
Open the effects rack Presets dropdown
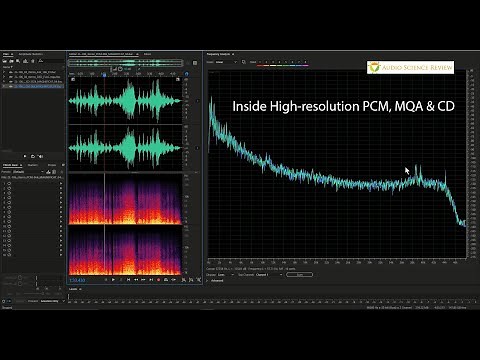click(x=28, y=172)
